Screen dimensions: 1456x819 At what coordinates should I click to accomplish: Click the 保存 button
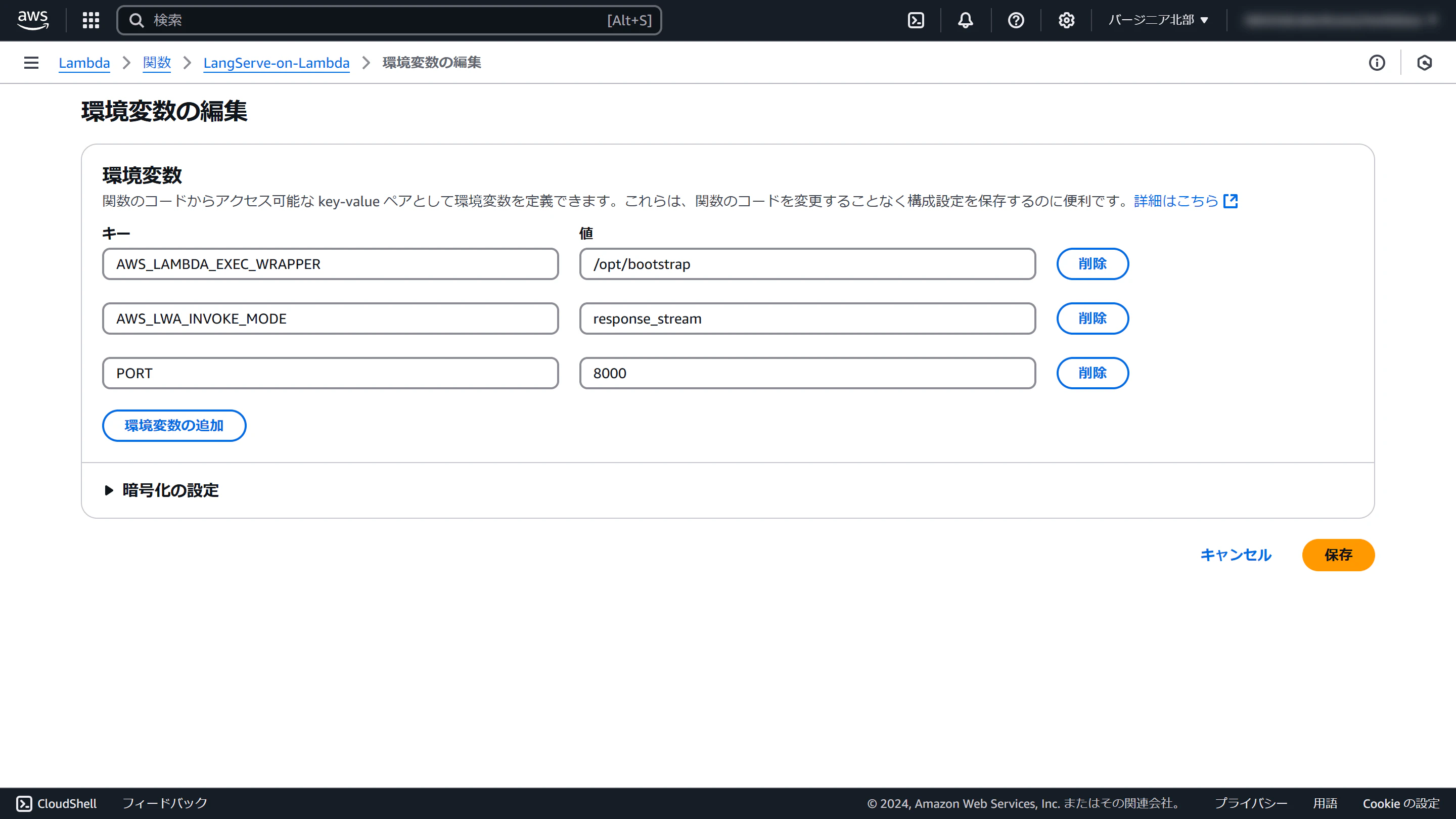pyautogui.click(x=1338, y=555)
